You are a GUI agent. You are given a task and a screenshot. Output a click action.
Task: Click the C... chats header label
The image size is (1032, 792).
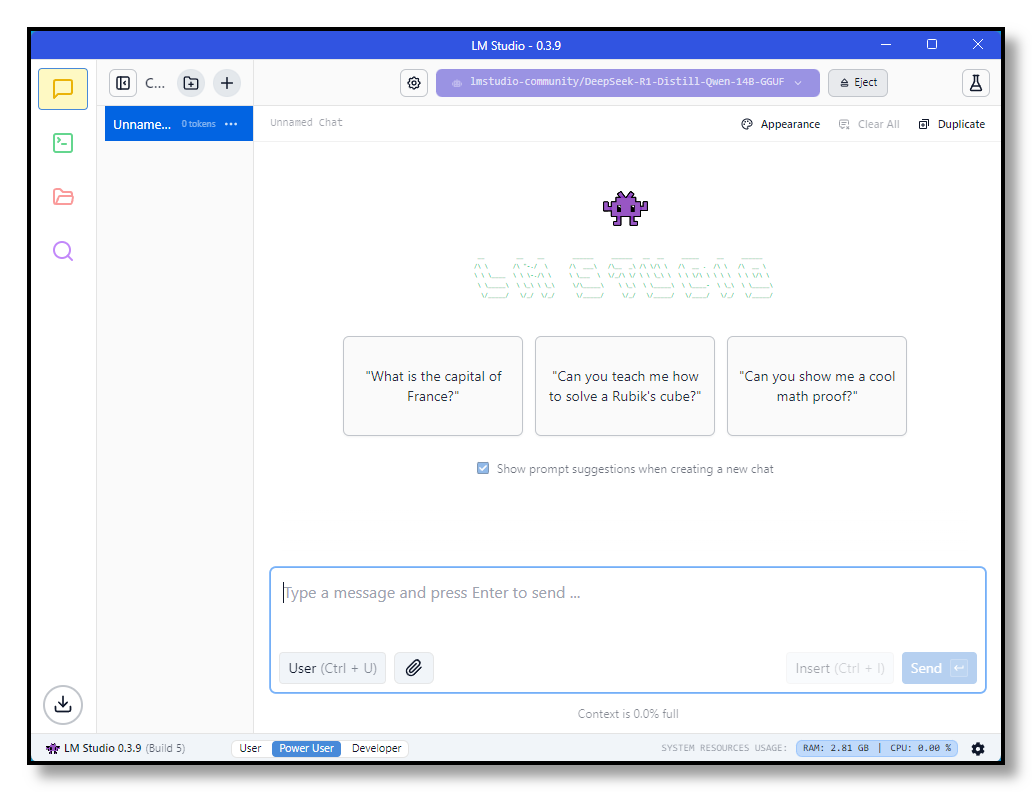[155, 83]
